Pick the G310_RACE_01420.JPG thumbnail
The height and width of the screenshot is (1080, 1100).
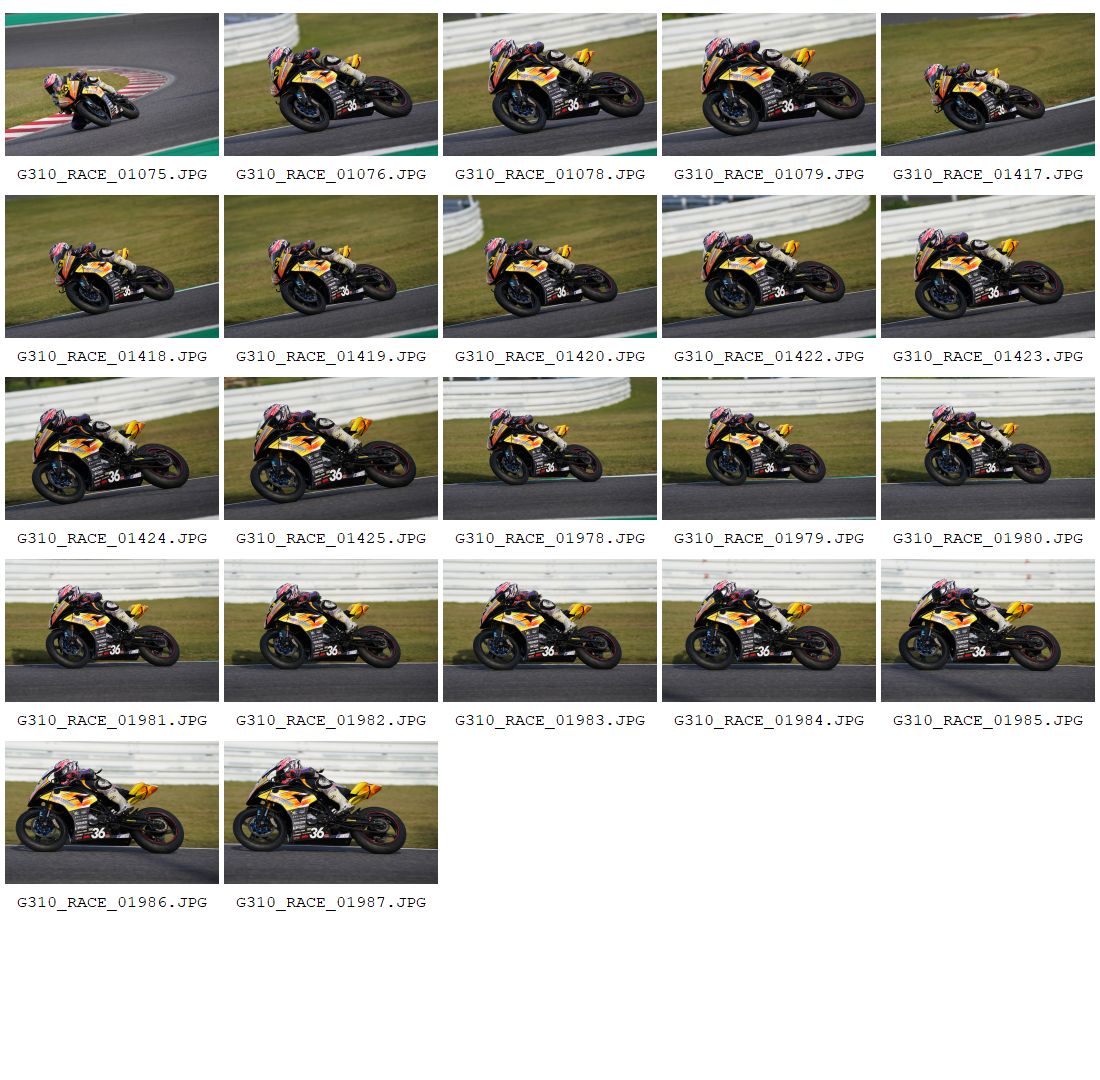pyautogui.click(x=549, y=267)
